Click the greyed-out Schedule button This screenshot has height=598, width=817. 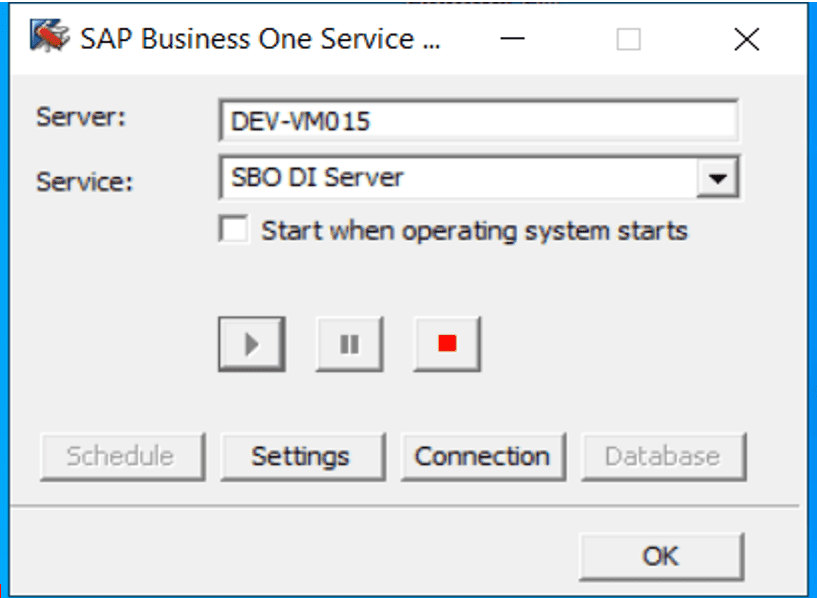[120, 457]
